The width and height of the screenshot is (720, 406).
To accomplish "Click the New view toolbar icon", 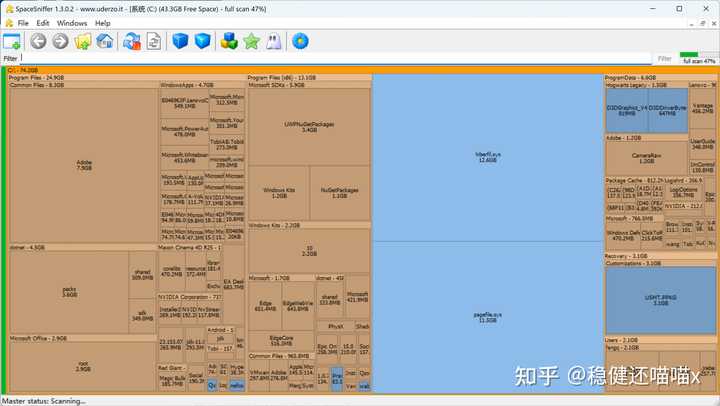I will (x=11, y=42).
